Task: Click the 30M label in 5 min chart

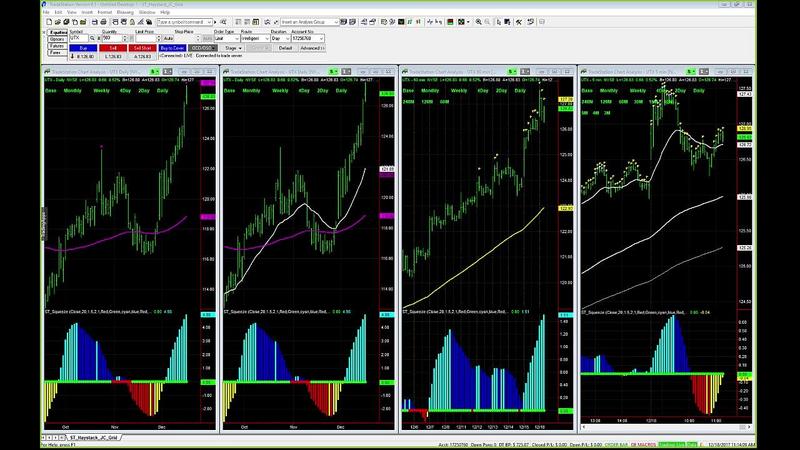Action: tap(638, 102)
